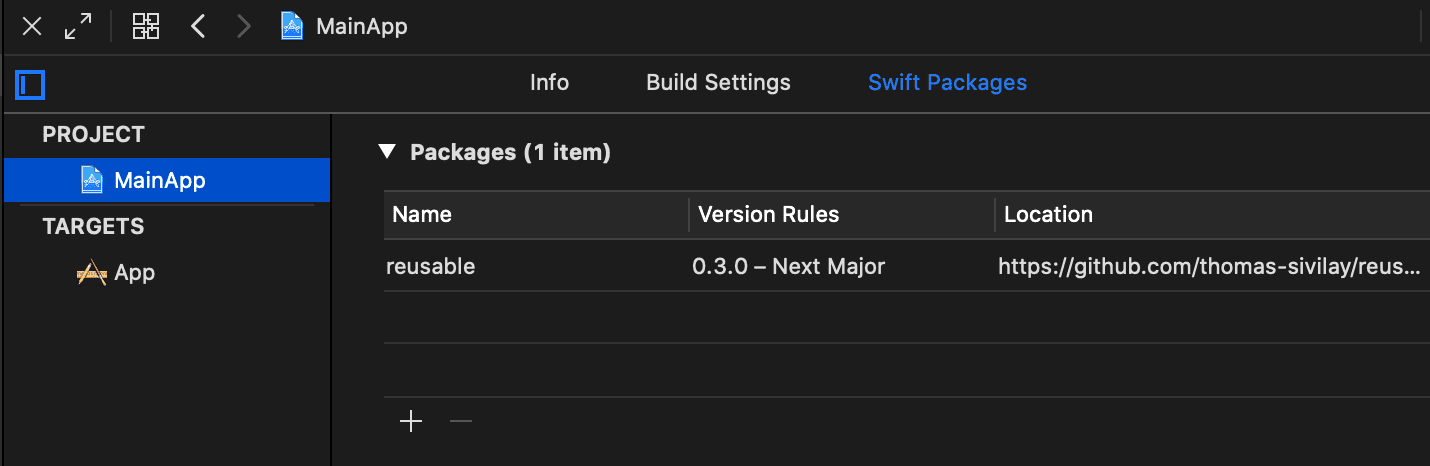Viewport: 1430px width, 466px height.
Task: Toggle the project and targets sidebar panel
Action: click(30, 84)
